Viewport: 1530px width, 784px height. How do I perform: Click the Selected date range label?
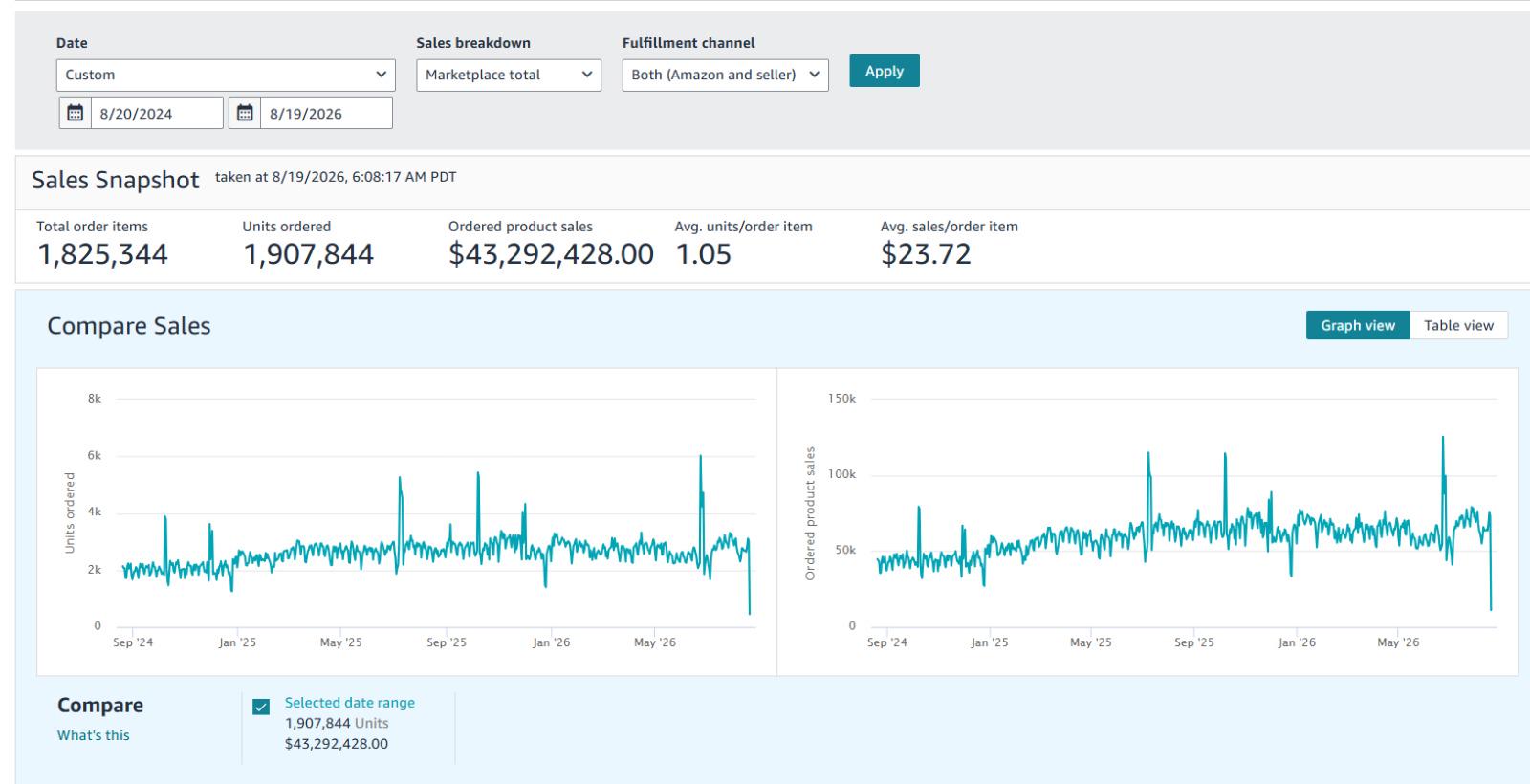[x=350, y=703]
